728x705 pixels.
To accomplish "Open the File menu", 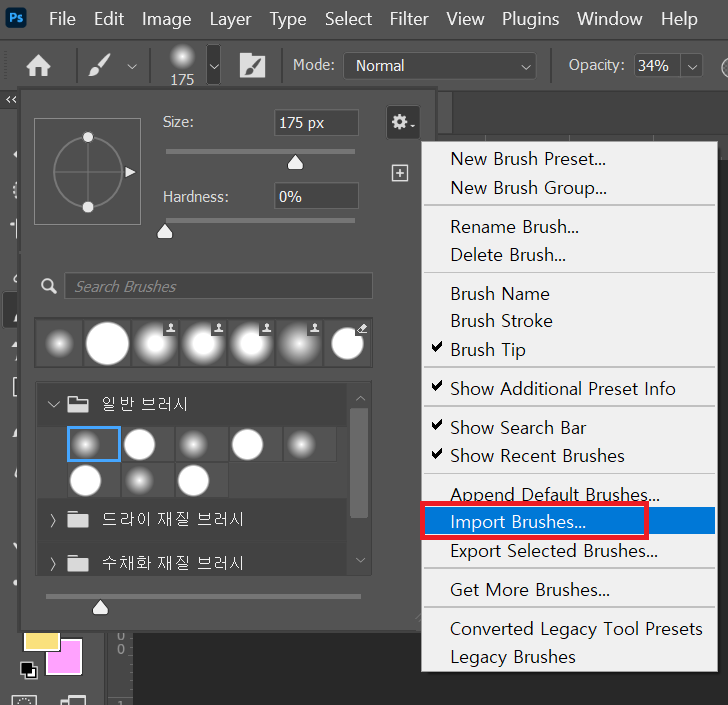I will point(62,19).
